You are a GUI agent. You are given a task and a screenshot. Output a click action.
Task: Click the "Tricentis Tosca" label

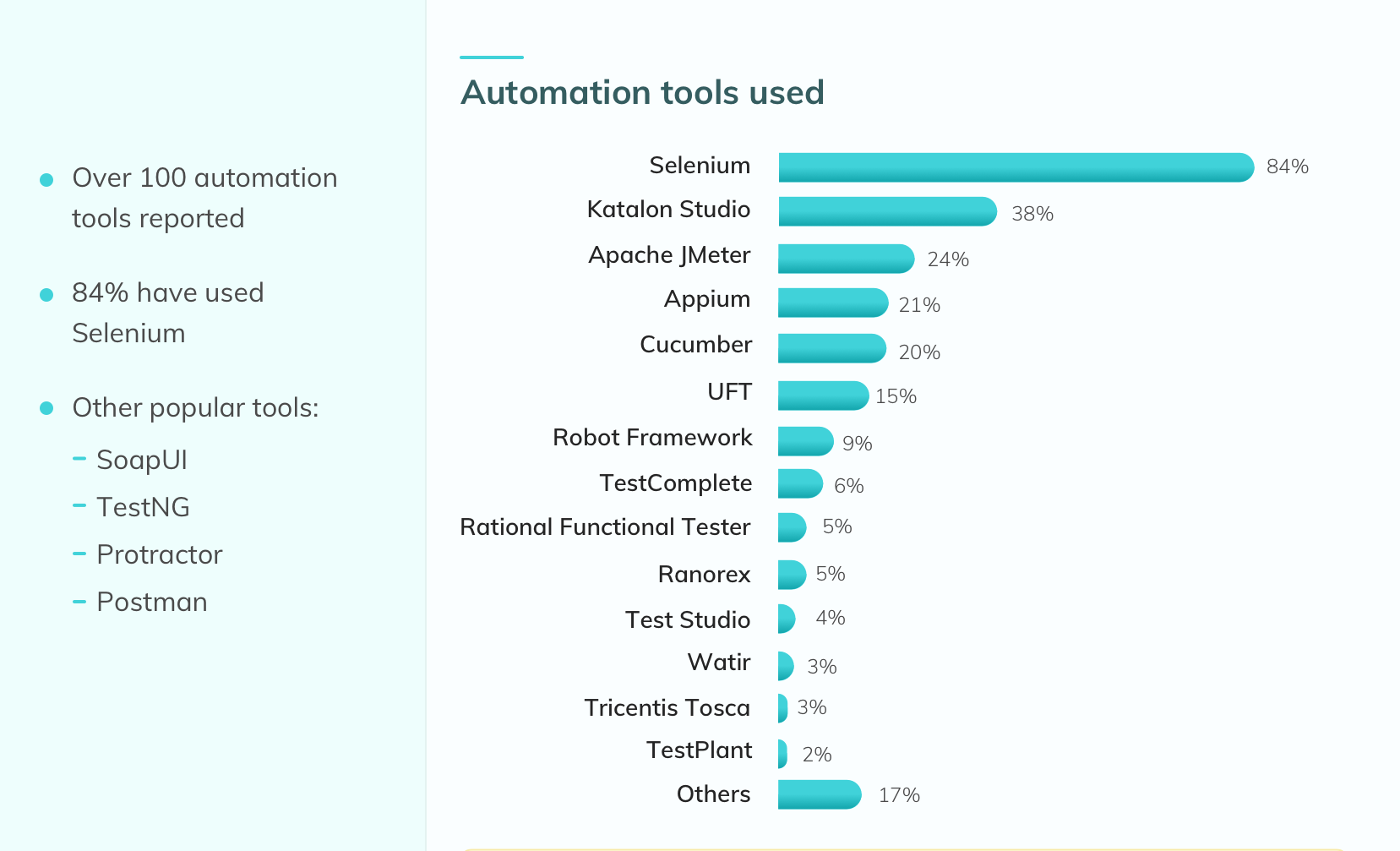[667, 707]
